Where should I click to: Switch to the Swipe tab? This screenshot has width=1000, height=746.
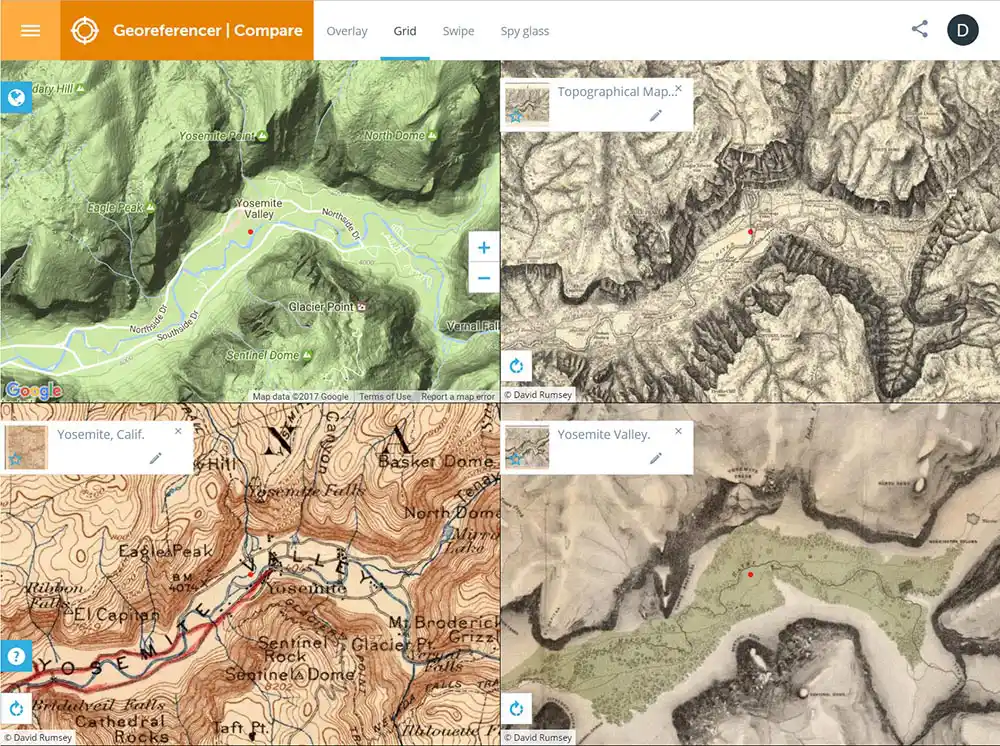459,31
